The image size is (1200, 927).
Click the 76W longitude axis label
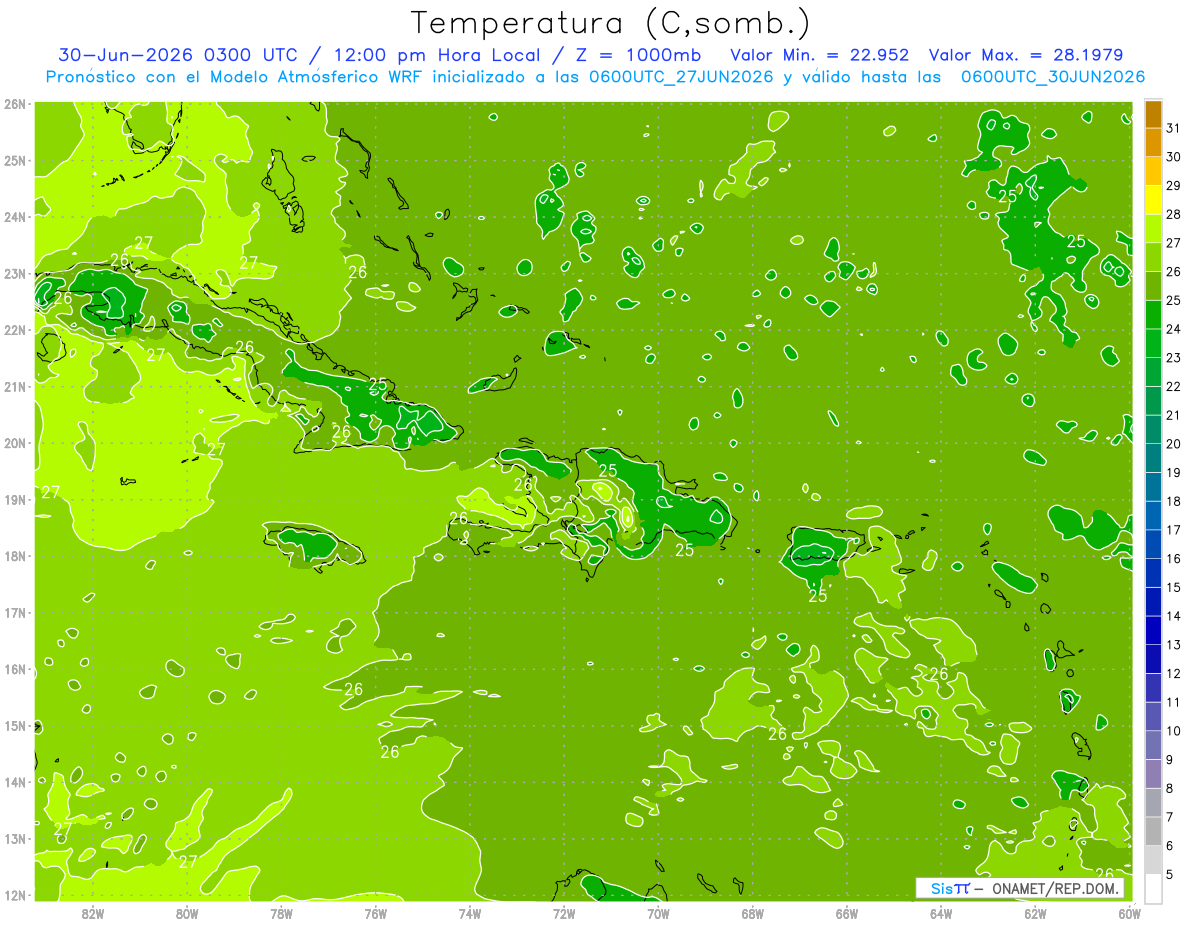click(x=375, y=913)
